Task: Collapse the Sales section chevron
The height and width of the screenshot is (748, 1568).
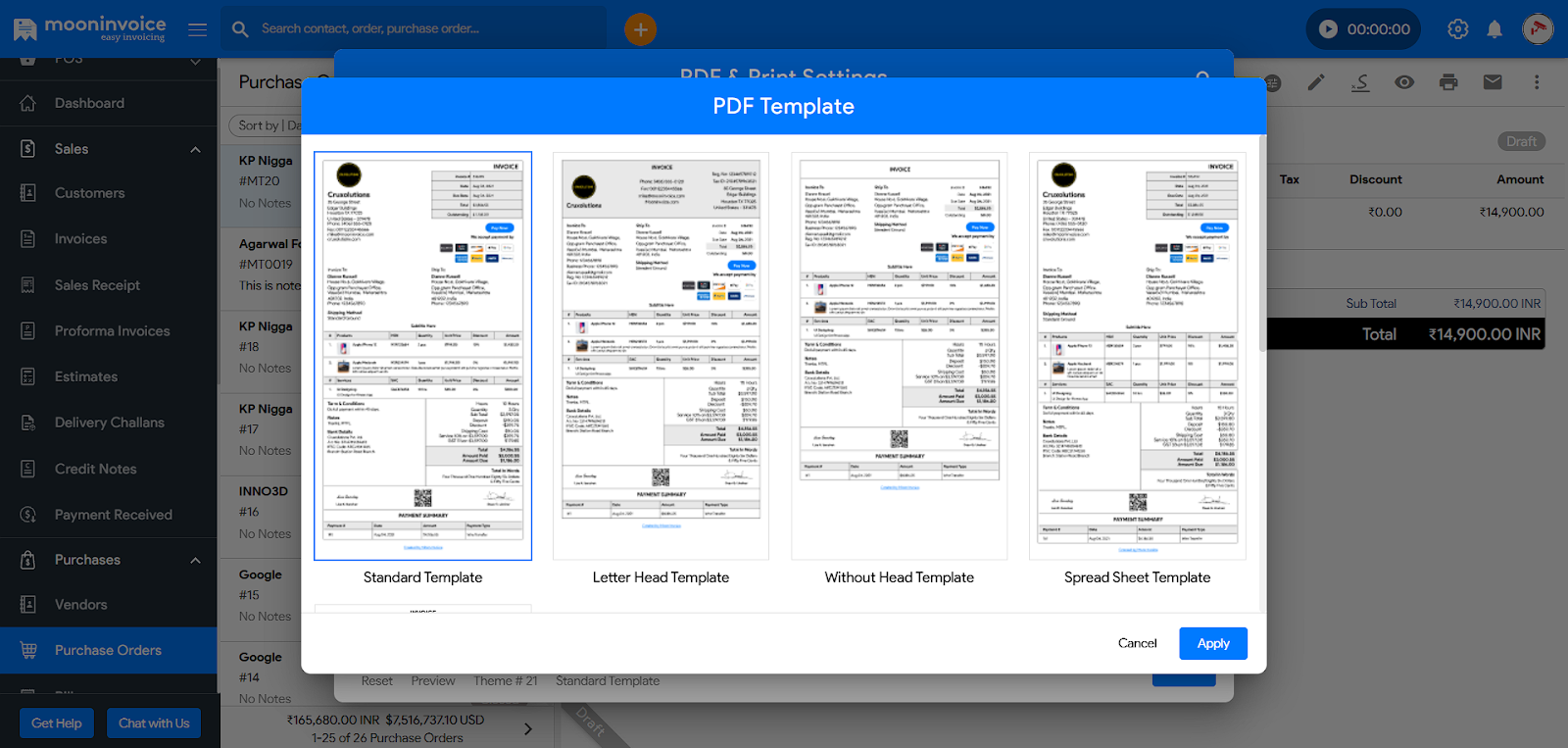Action: tap(195, 149)
